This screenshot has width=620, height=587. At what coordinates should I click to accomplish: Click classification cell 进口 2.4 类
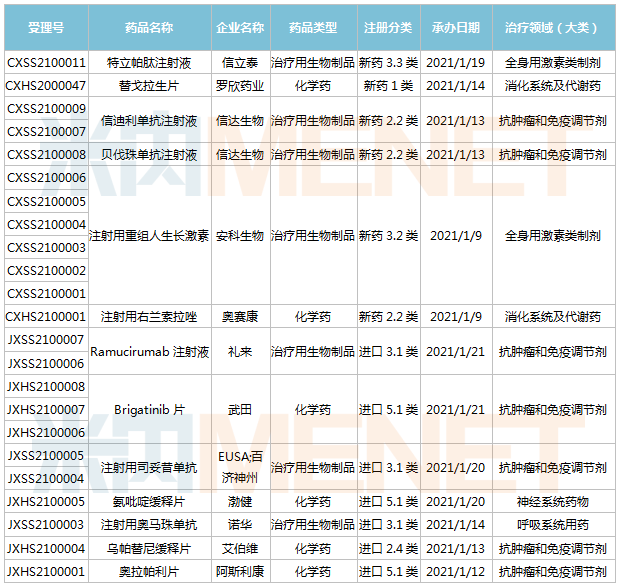pos(388,549)
